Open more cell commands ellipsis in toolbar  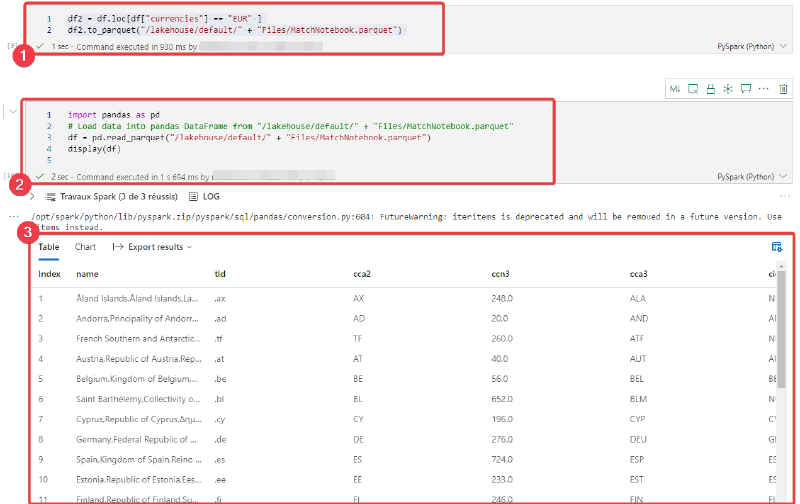tap(763, 89)
